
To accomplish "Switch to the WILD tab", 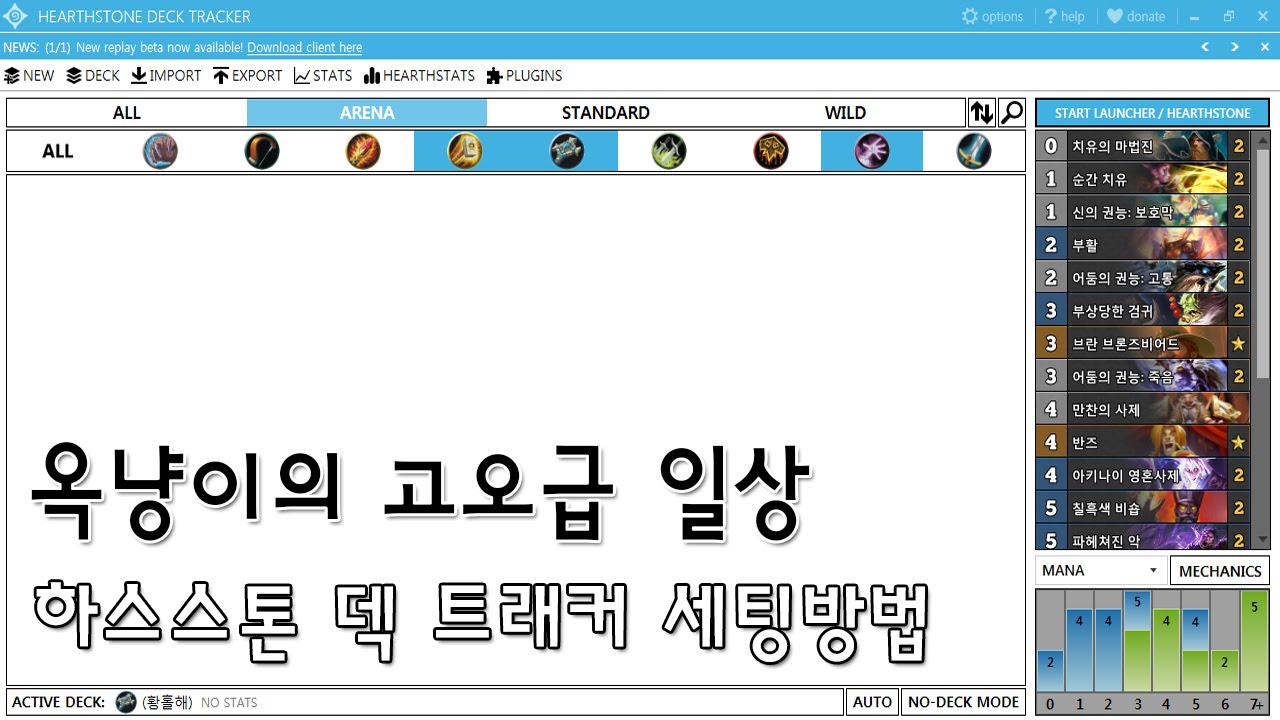I will click(845, 113).
